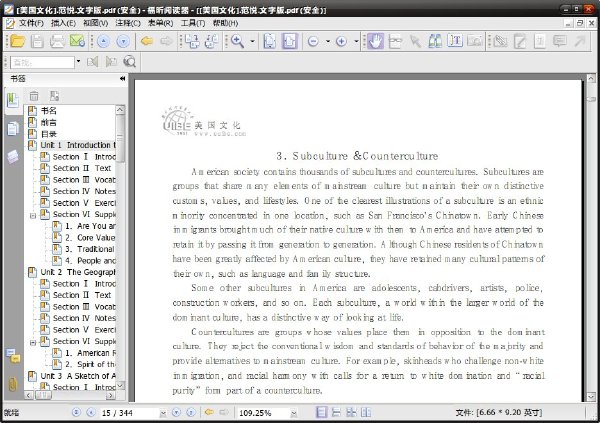This screenshot has width=600, height=423.
Task: Click the grey next view arrow in toolbar
Action: click(x=166, y=41)
